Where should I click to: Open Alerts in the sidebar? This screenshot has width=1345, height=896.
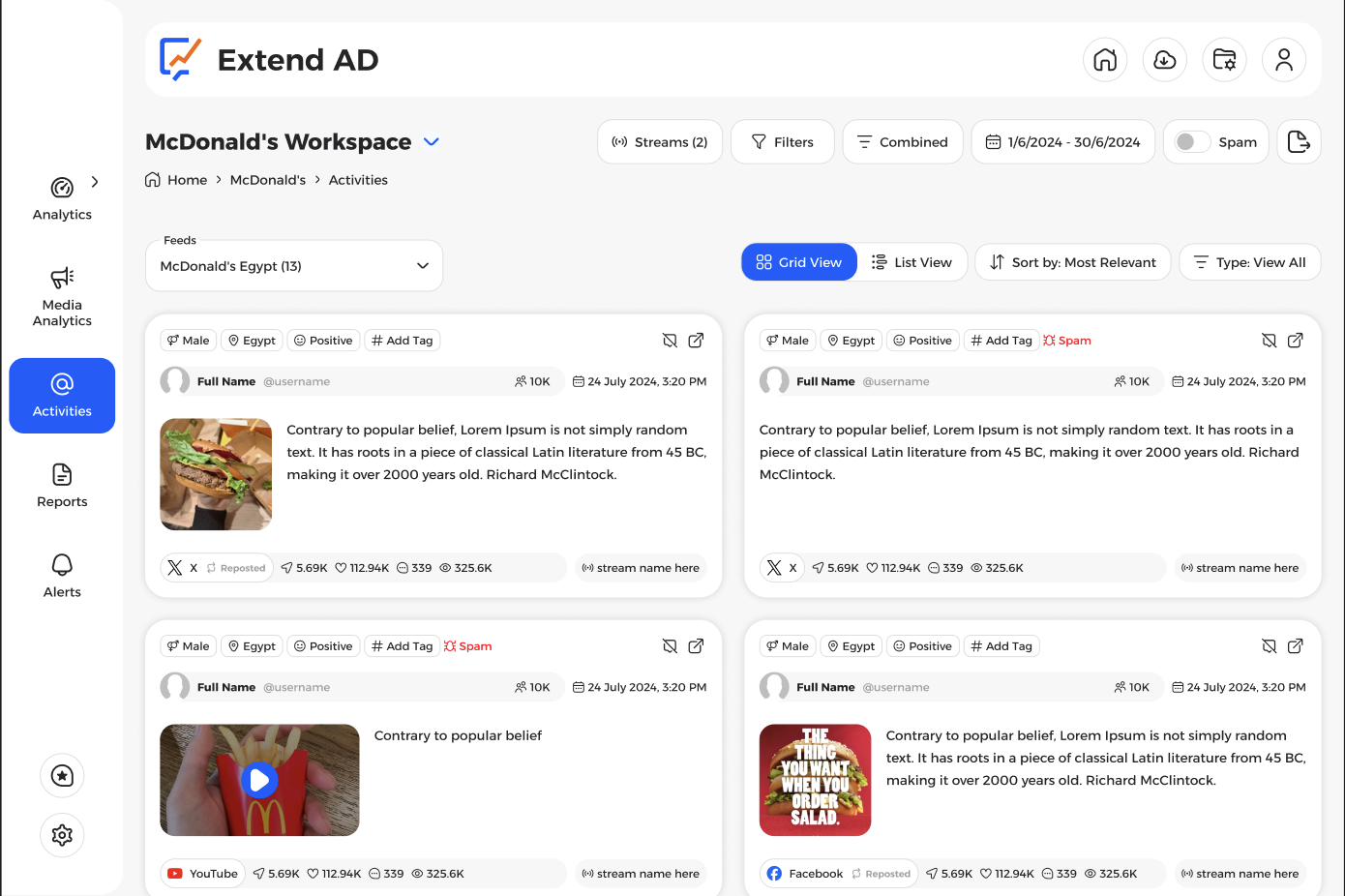pos(62,576)
